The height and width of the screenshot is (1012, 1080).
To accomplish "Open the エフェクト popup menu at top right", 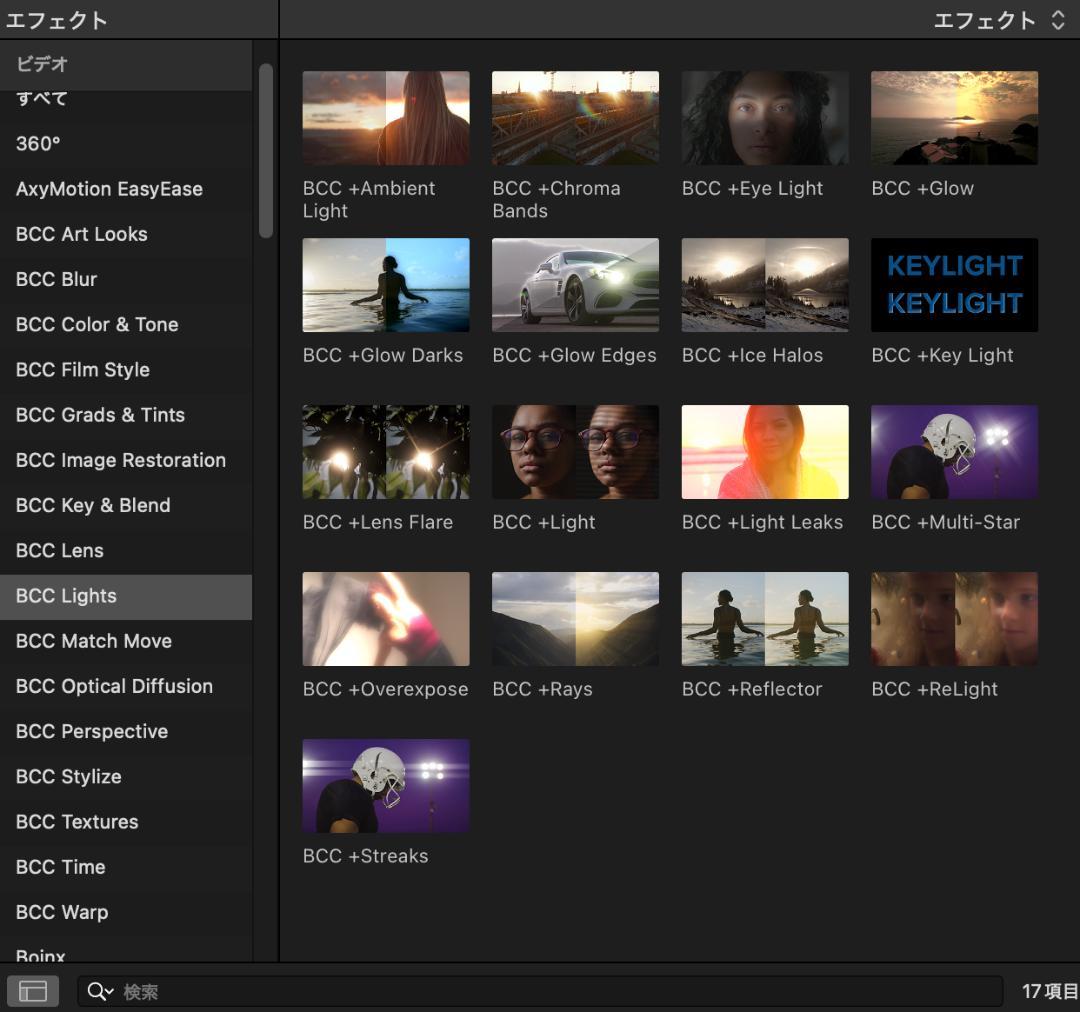I will [998, 20].
